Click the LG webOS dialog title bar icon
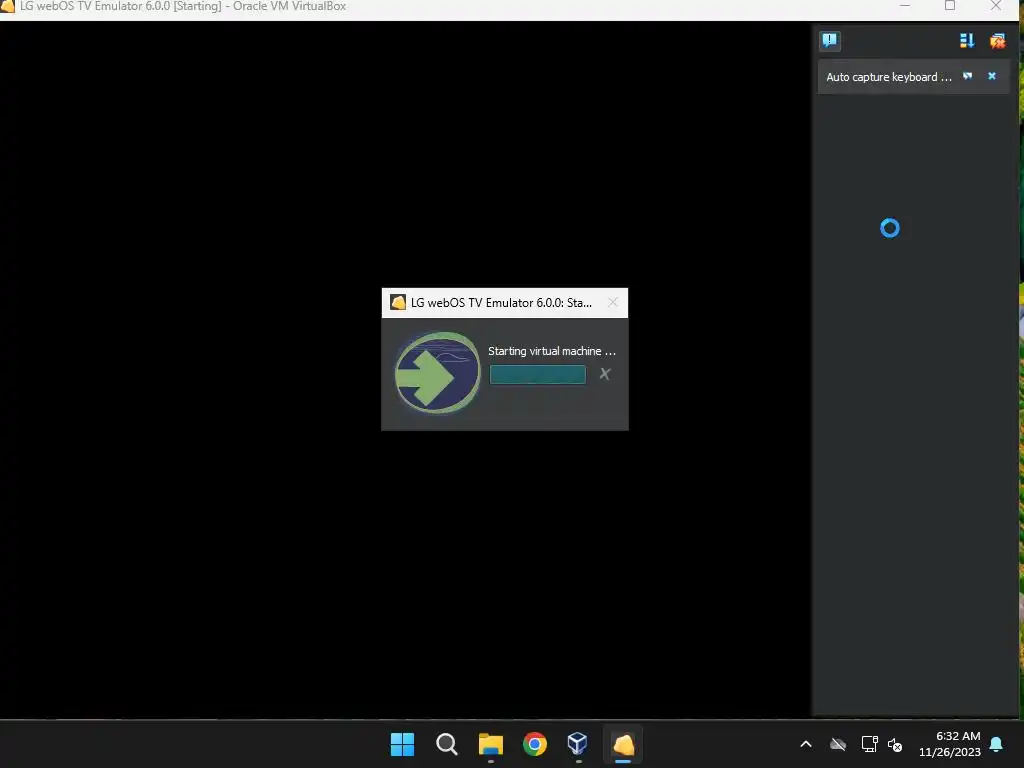The image size is (1024, 768). pos(398,302)
